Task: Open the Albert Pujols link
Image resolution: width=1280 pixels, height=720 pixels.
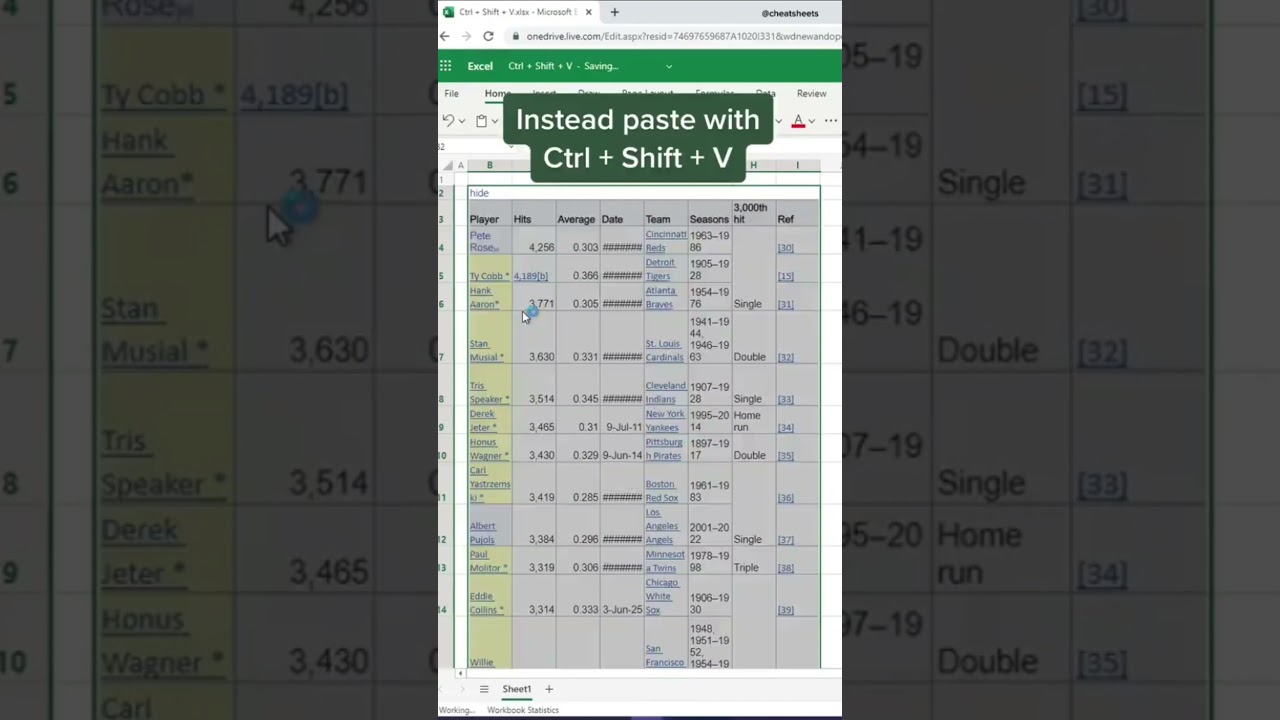Action: (x=483, y=533)
